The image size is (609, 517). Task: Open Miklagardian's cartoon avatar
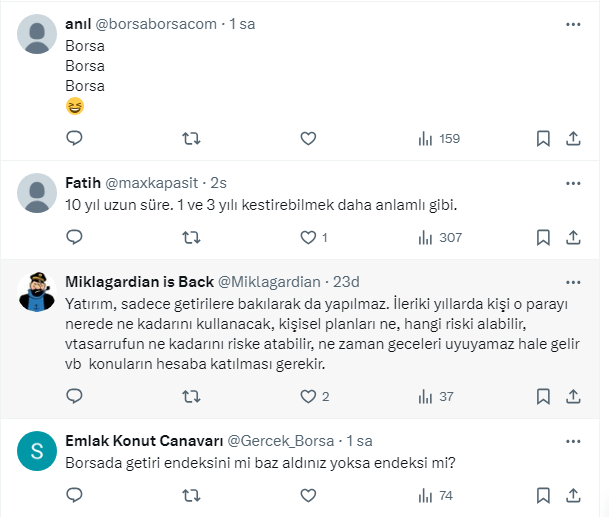pyautogui.click(x=39, y=292)
